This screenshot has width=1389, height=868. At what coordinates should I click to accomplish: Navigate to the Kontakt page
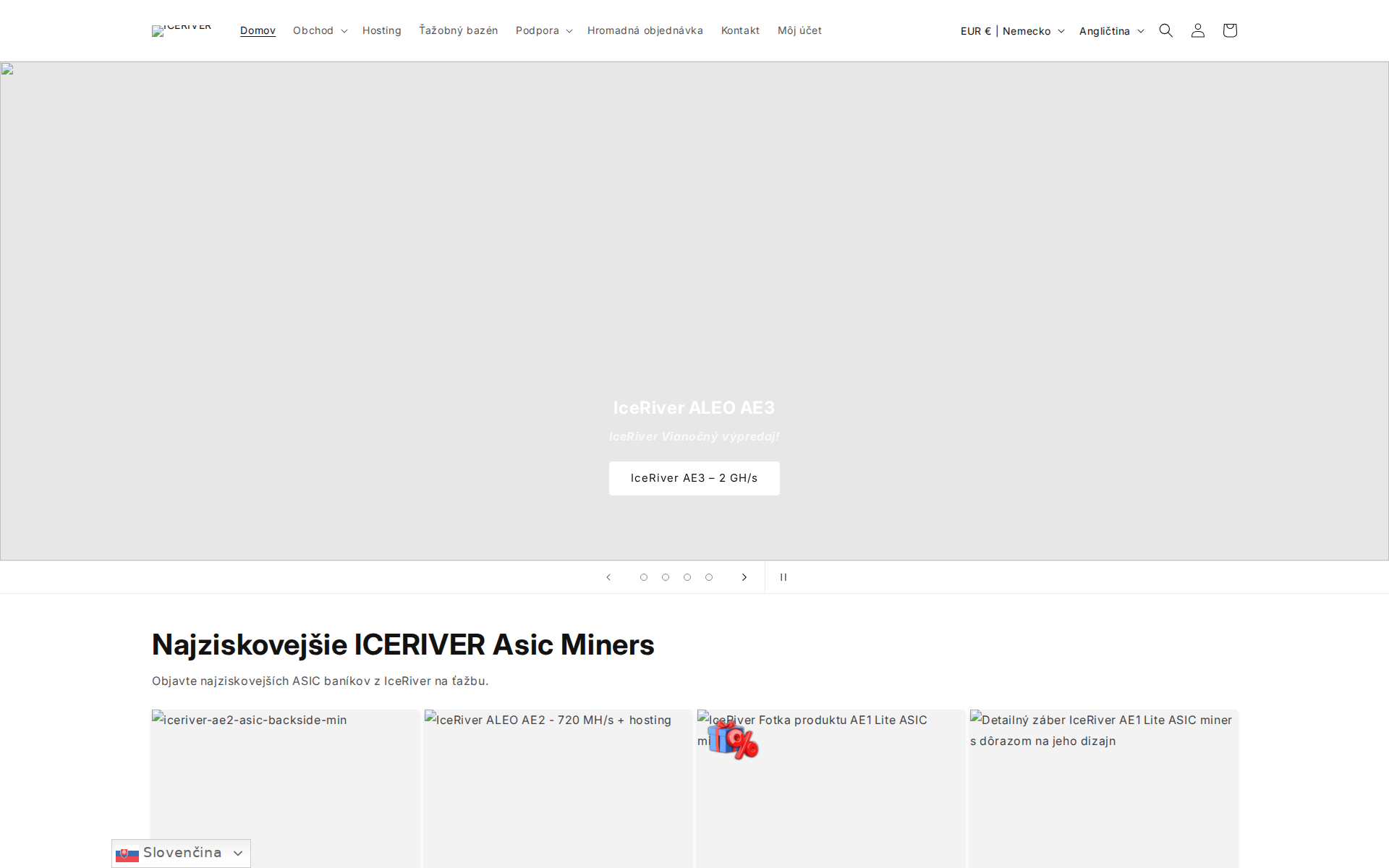(740, 30)
